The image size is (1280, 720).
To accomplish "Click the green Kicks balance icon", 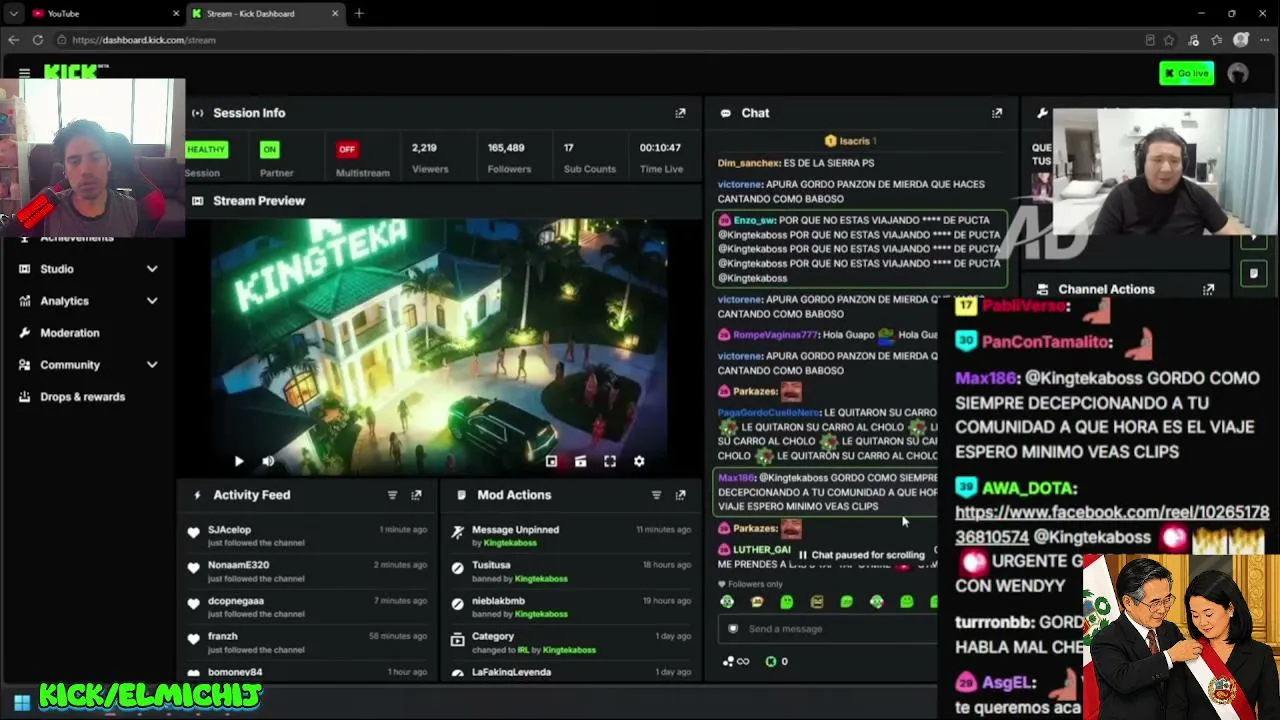I will click(x=770, y=661).
